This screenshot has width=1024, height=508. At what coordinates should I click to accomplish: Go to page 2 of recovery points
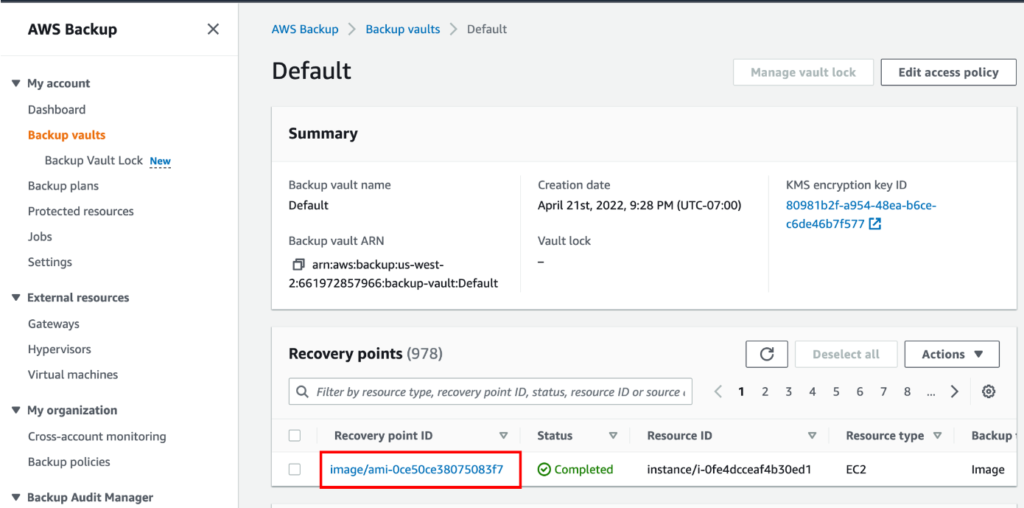tap(765, 392)
